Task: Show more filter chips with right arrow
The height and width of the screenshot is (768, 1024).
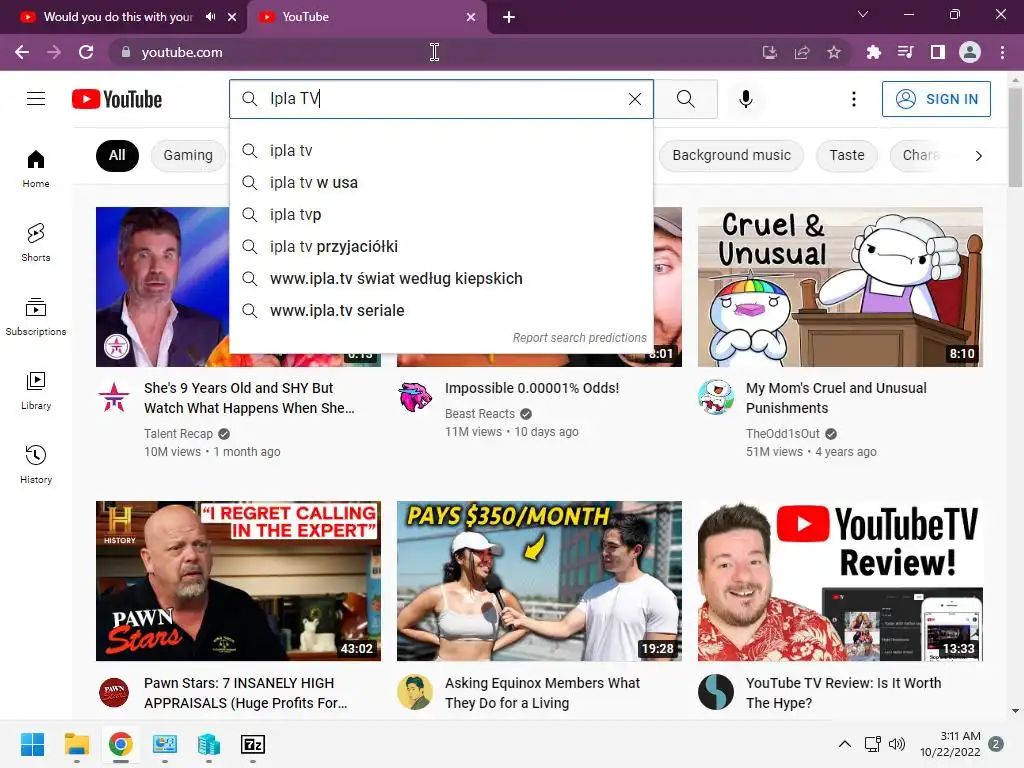Action: [x=978, y=155]
